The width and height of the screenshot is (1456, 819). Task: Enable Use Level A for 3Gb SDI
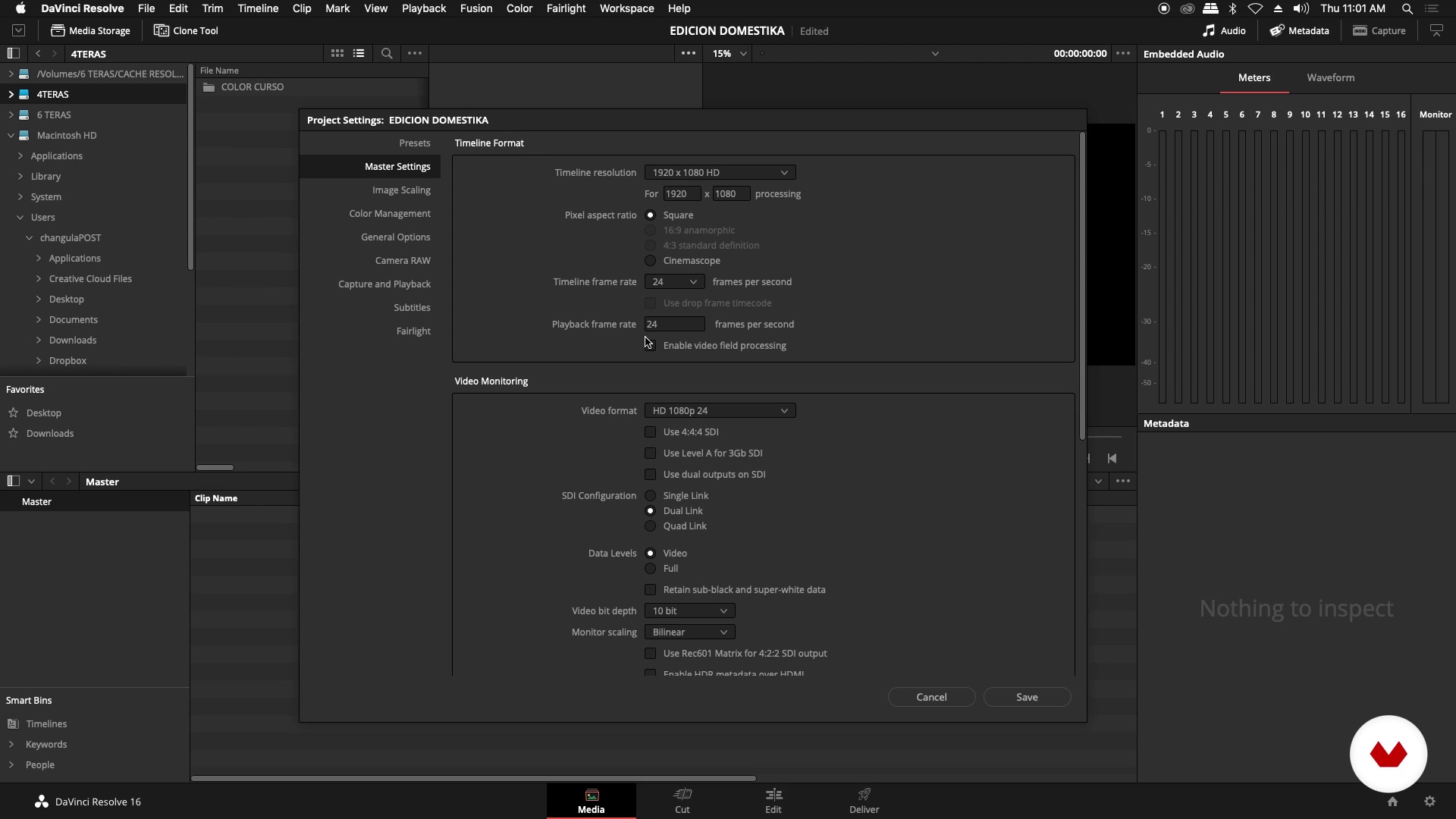tap(650, 453)
